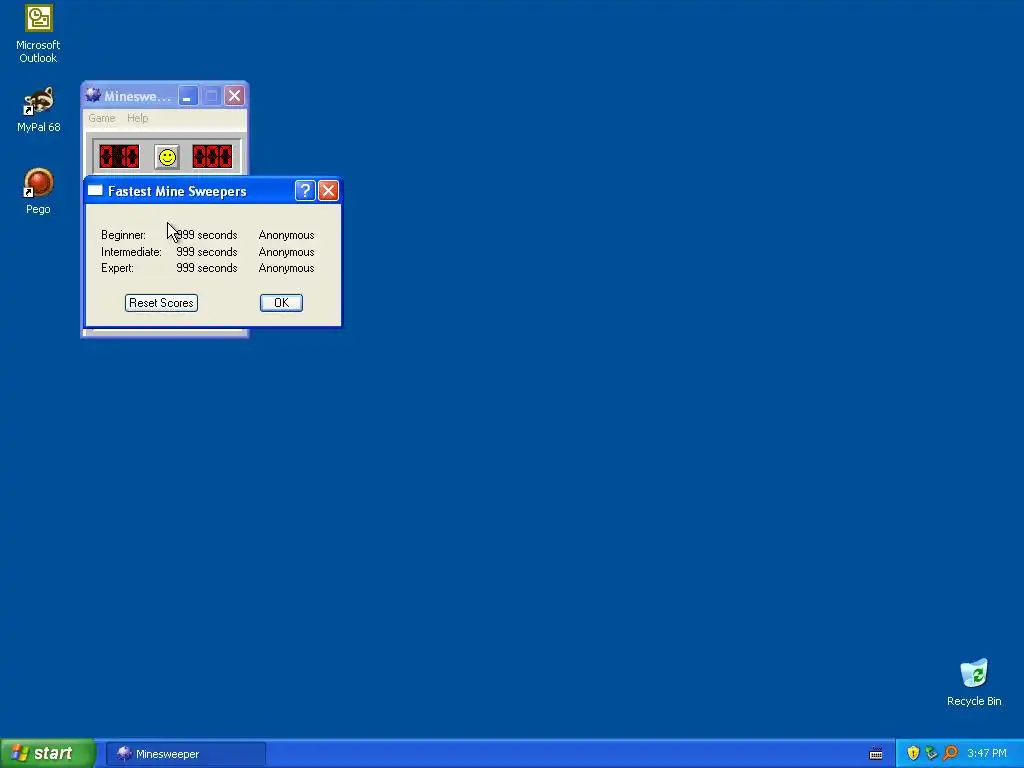Screen dimensions: 1024x768
Task: Close the Minesweeper window
Action: [234, 96]
